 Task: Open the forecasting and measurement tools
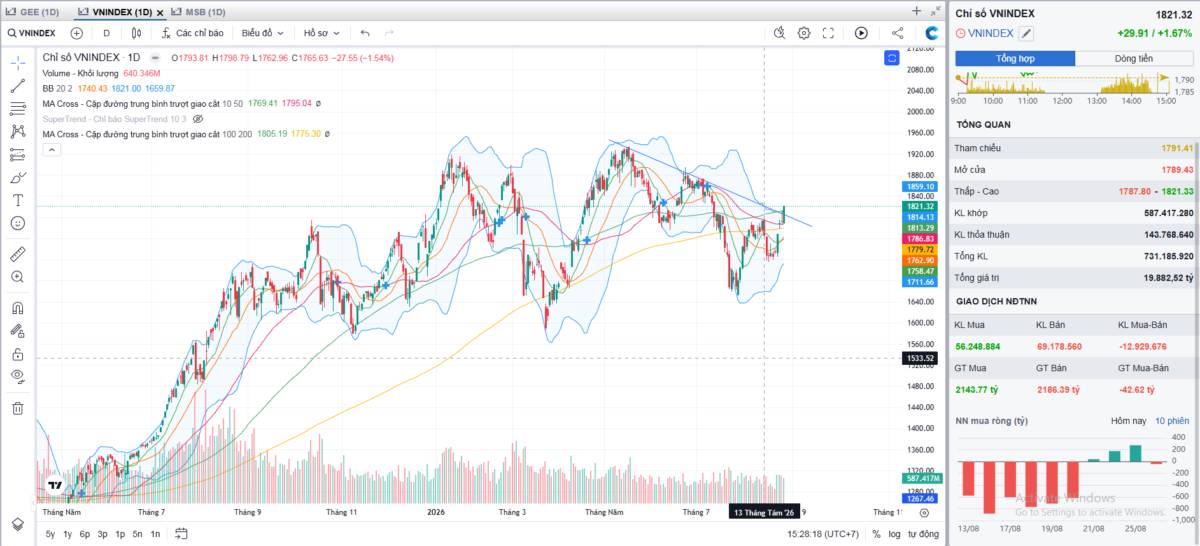[x=17, y=154]
